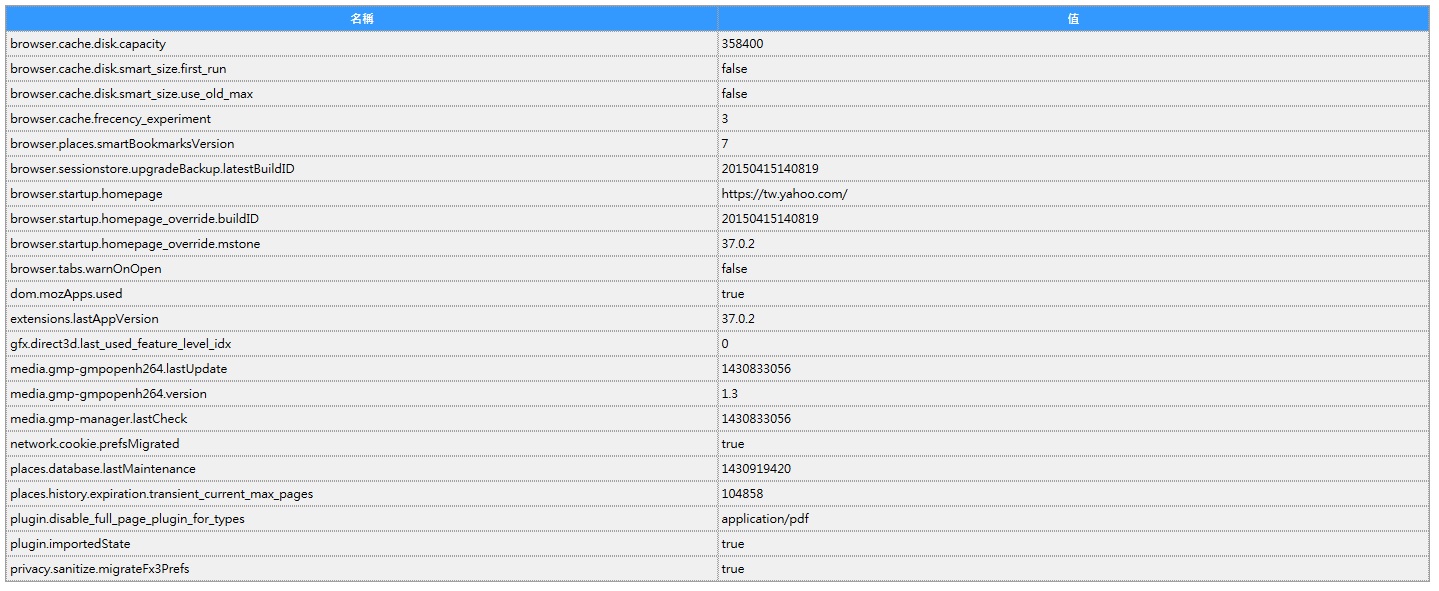This screenshot has width=1439, height=591.
Task: Click the https://tw.yahoo.com/ homepage value
Action: click(784, 194)
